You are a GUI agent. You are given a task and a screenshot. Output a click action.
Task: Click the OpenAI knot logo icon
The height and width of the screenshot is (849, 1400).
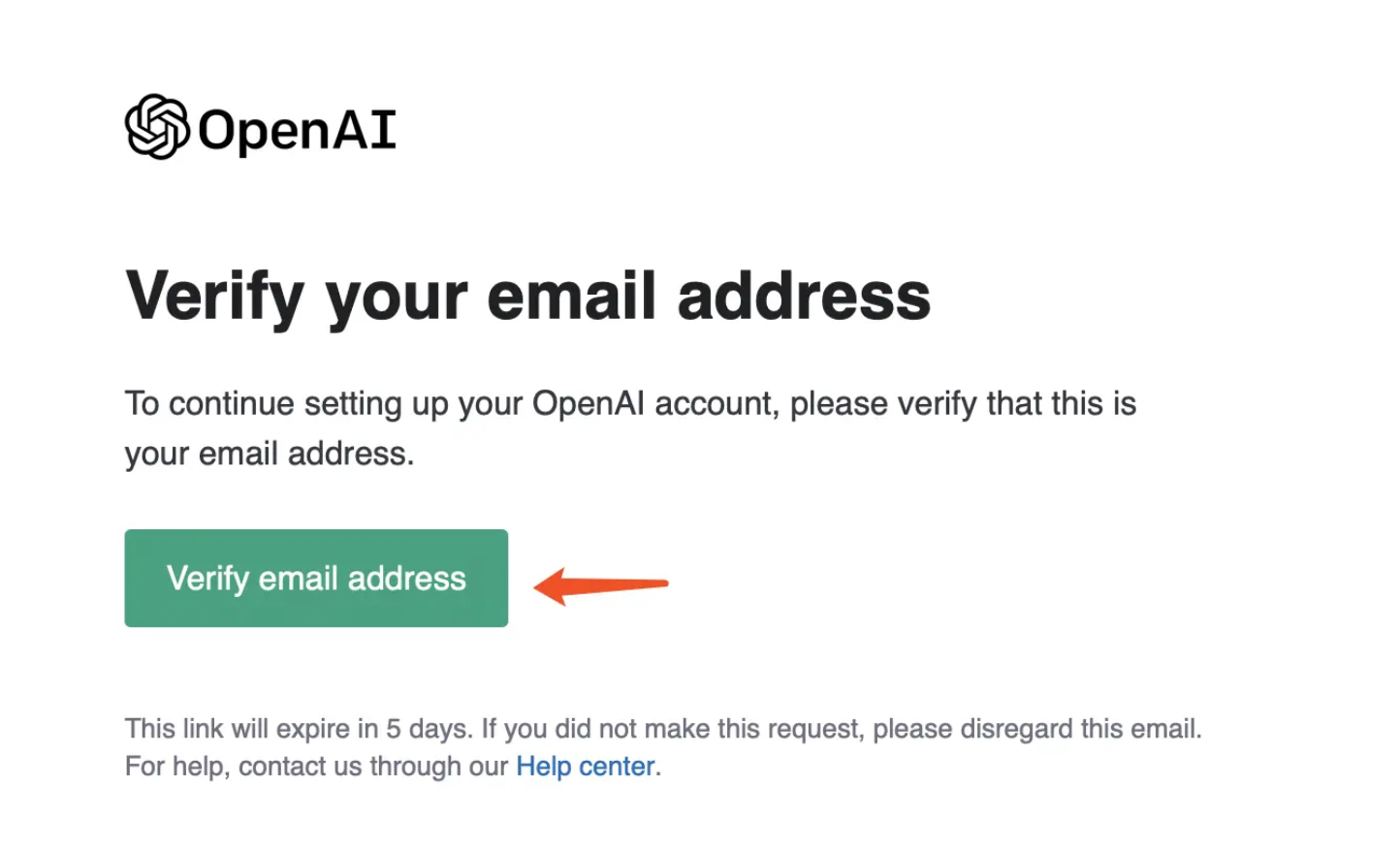tap(157, 127)
